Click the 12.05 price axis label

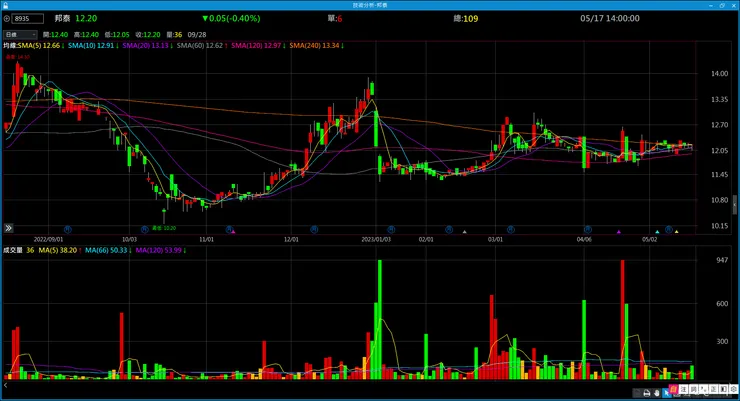[x=720, y=151]
